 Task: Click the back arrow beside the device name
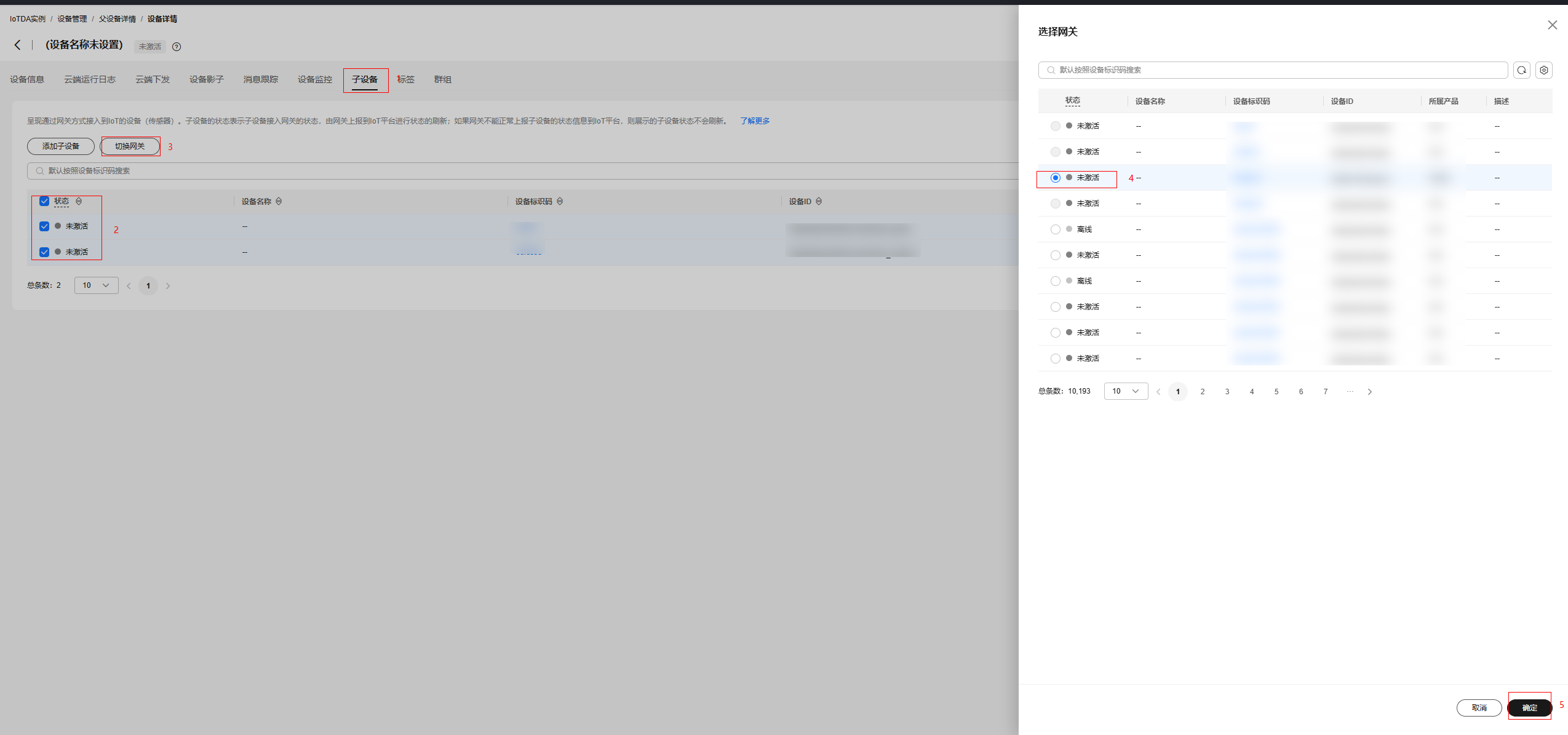(x=17, y=45)
